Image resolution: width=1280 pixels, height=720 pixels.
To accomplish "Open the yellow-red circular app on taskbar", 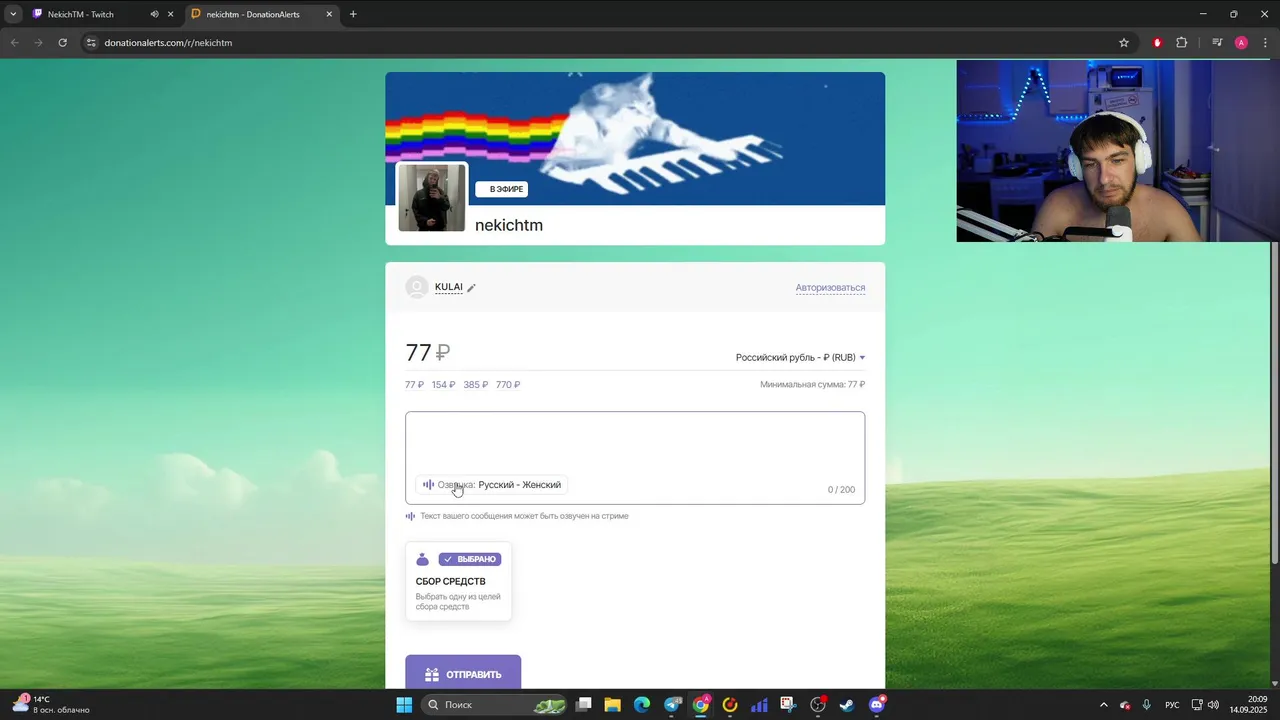I will (x=730, y=705).
